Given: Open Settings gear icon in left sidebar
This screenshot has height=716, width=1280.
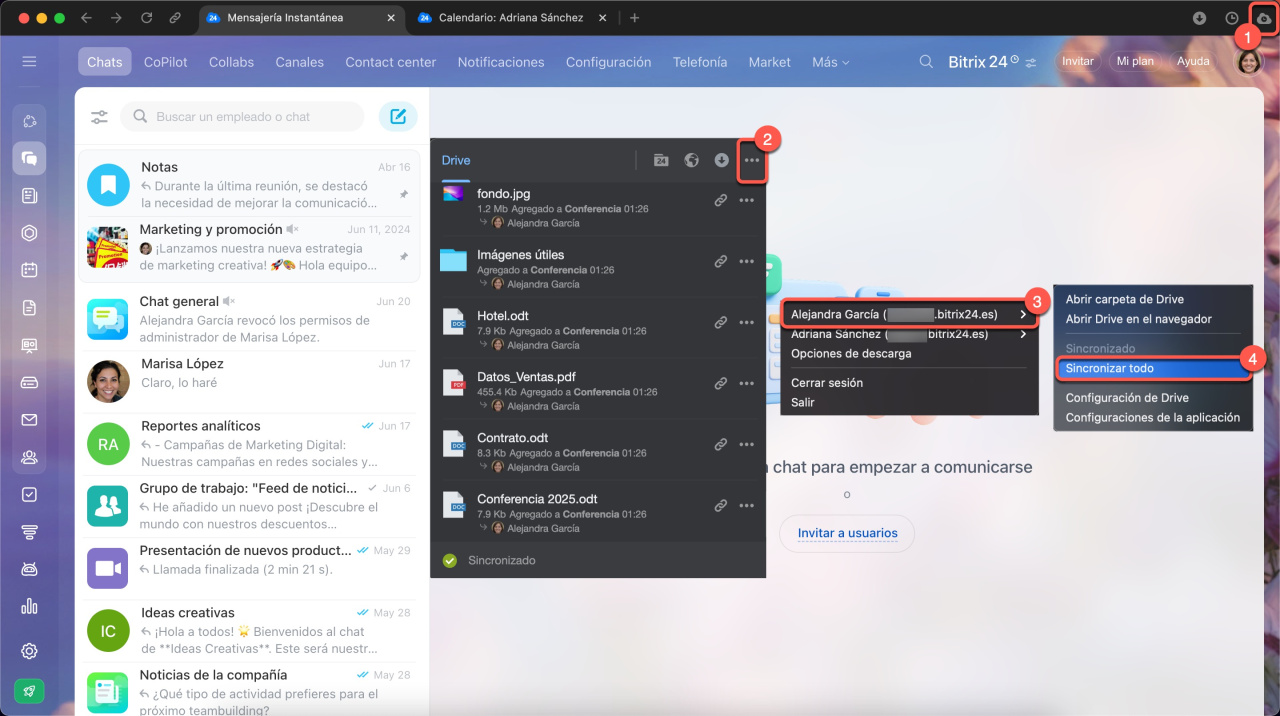Looking at the screenshot, I should pos(29,651).
